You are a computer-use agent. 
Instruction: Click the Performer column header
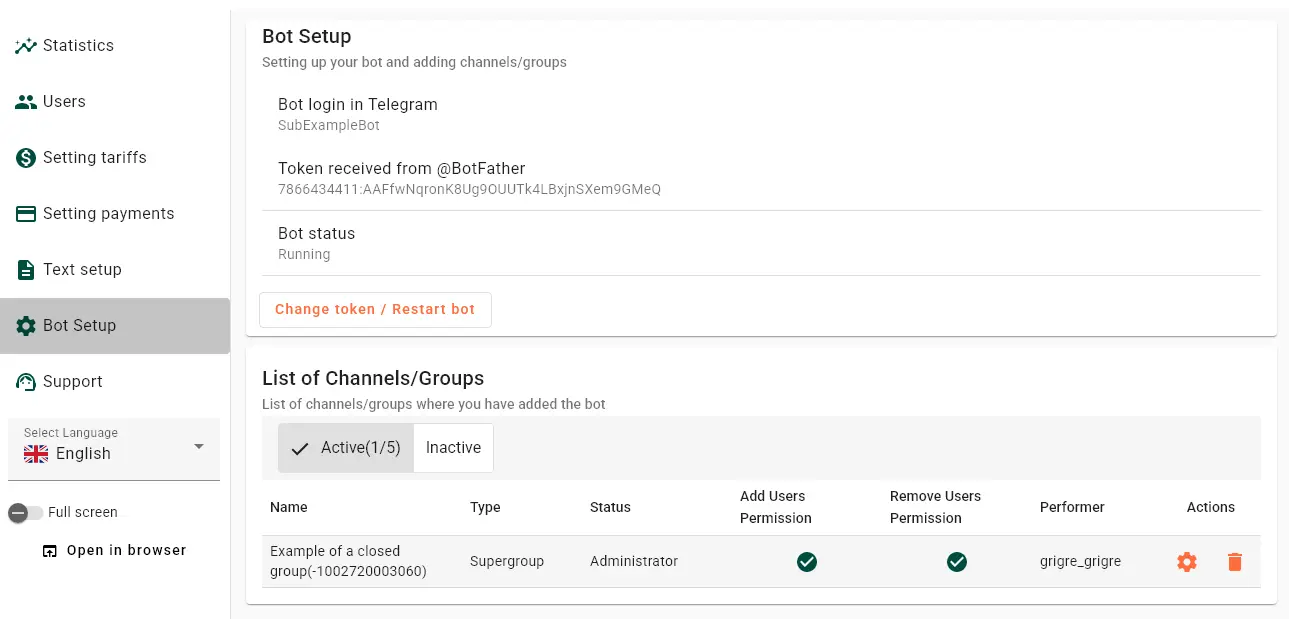point(1072,508)
